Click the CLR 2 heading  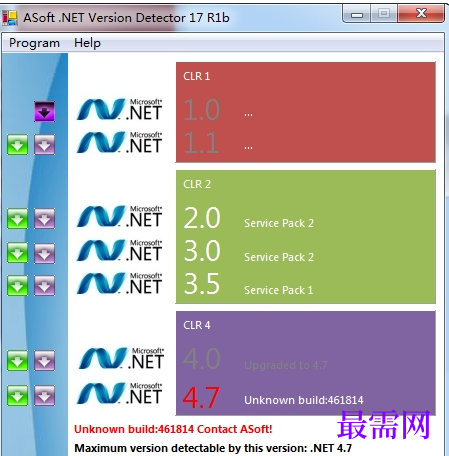tap(197, 184)
